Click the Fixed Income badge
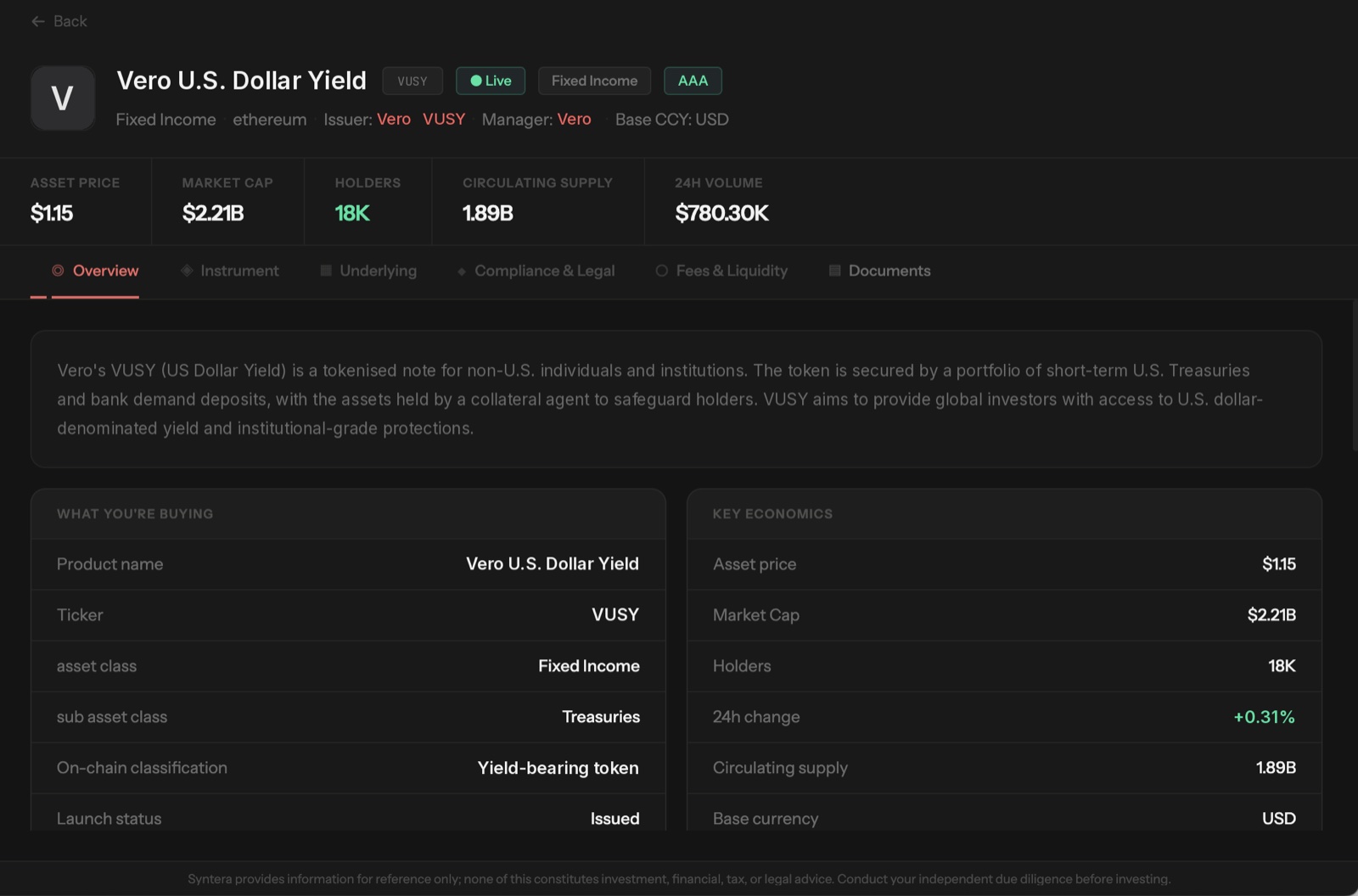The image size is (1358, 896). [594, 81]
